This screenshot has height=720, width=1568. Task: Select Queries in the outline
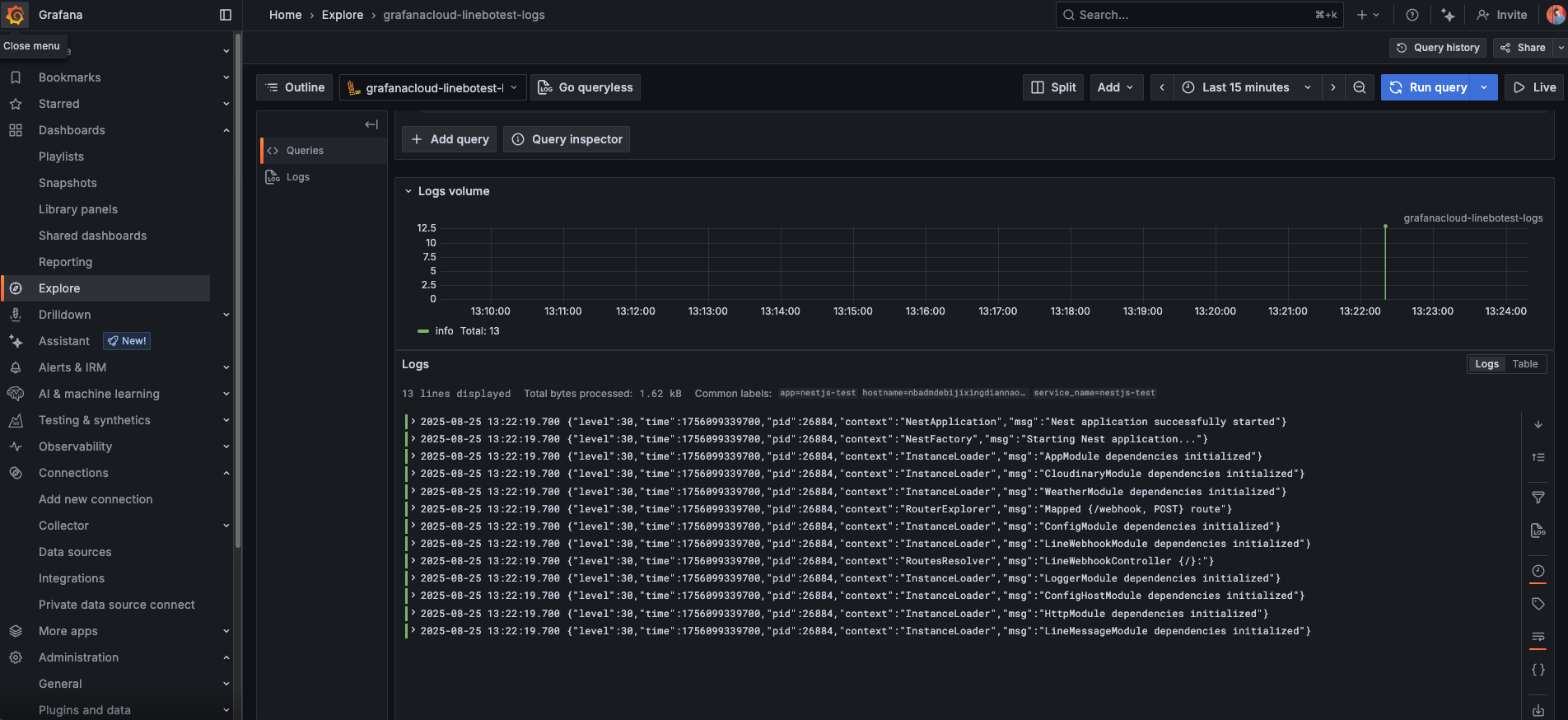324,151
